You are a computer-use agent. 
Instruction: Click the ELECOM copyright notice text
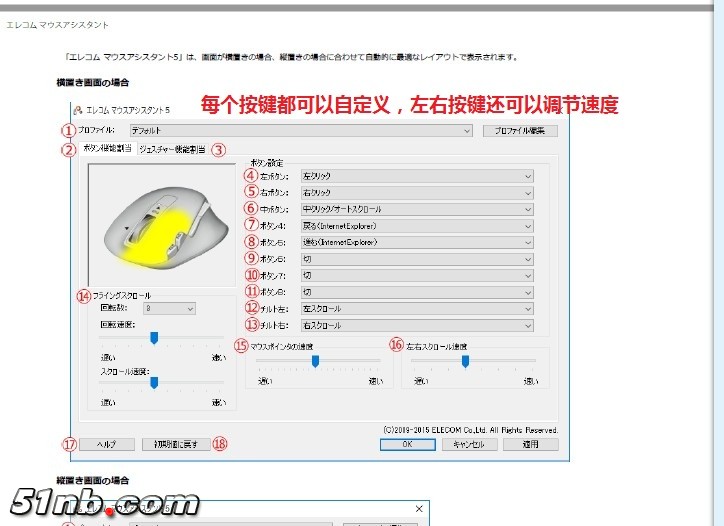[x=471, y=430]
